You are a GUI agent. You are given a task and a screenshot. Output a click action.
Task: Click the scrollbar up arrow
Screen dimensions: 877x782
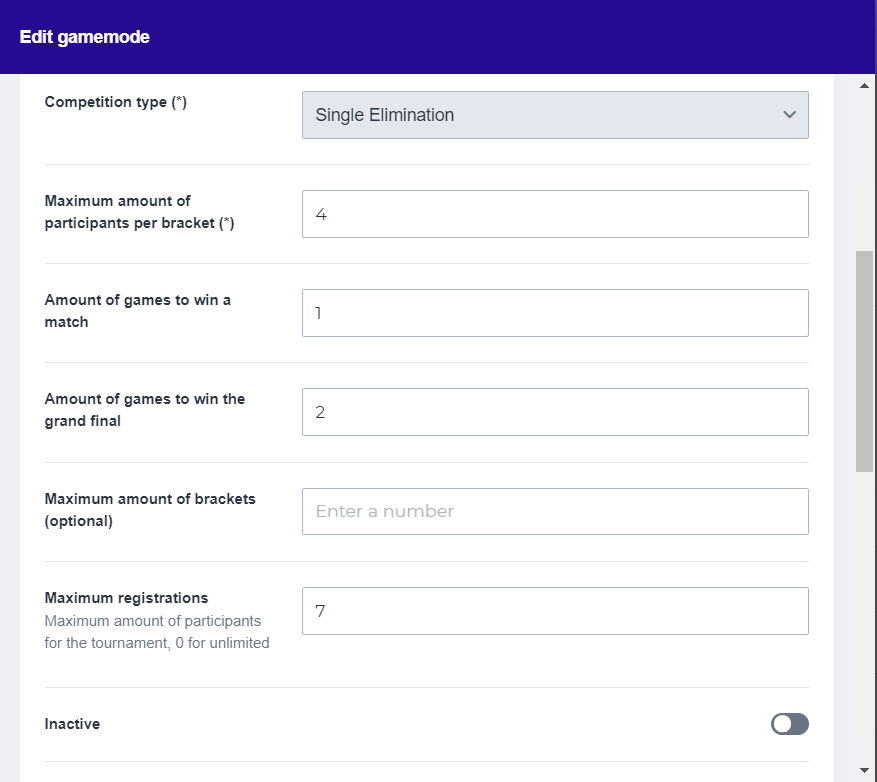click(865, 86)
